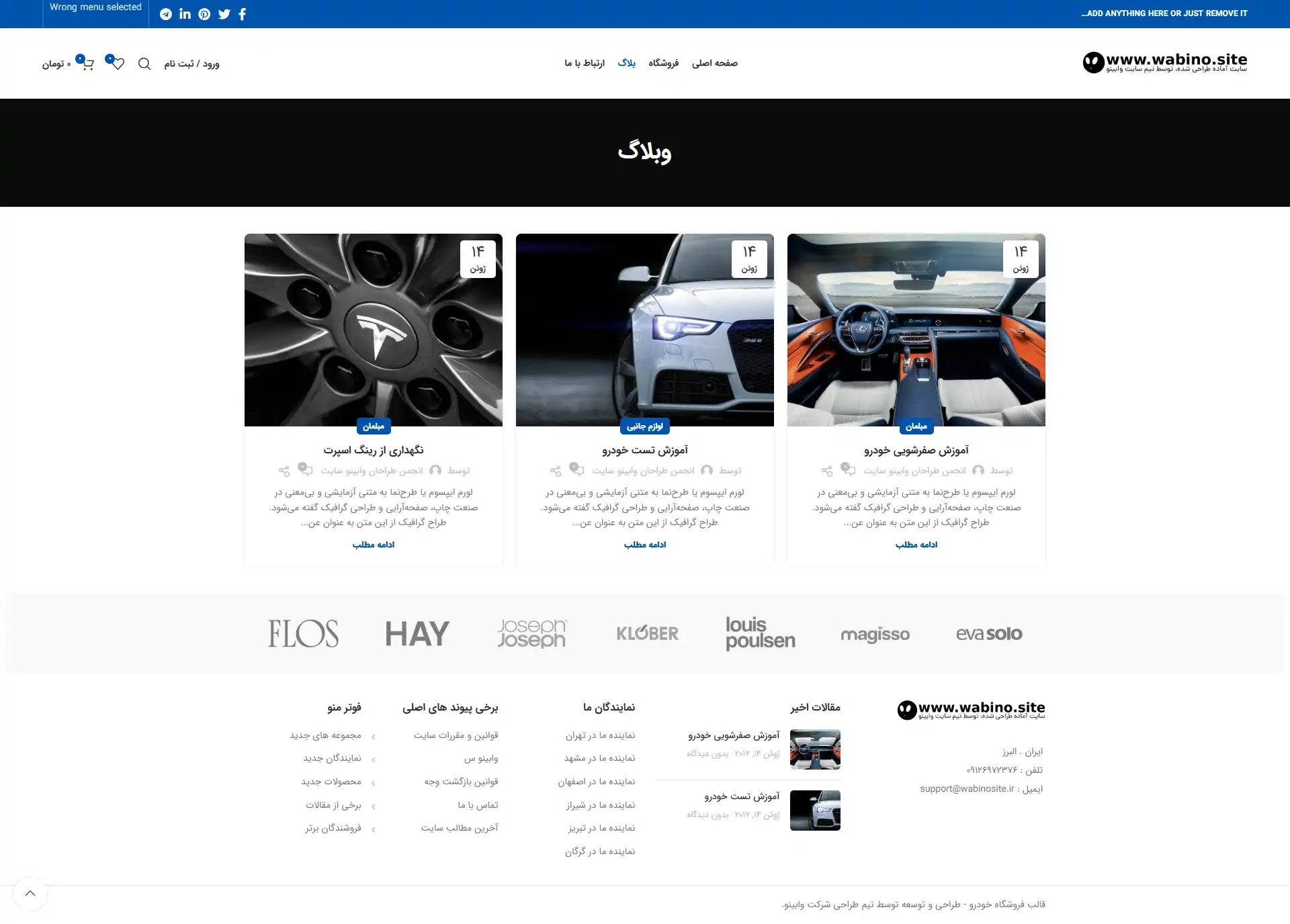Click the Wrong menu selected item
1290x924 pixels.
pos(95,7)
